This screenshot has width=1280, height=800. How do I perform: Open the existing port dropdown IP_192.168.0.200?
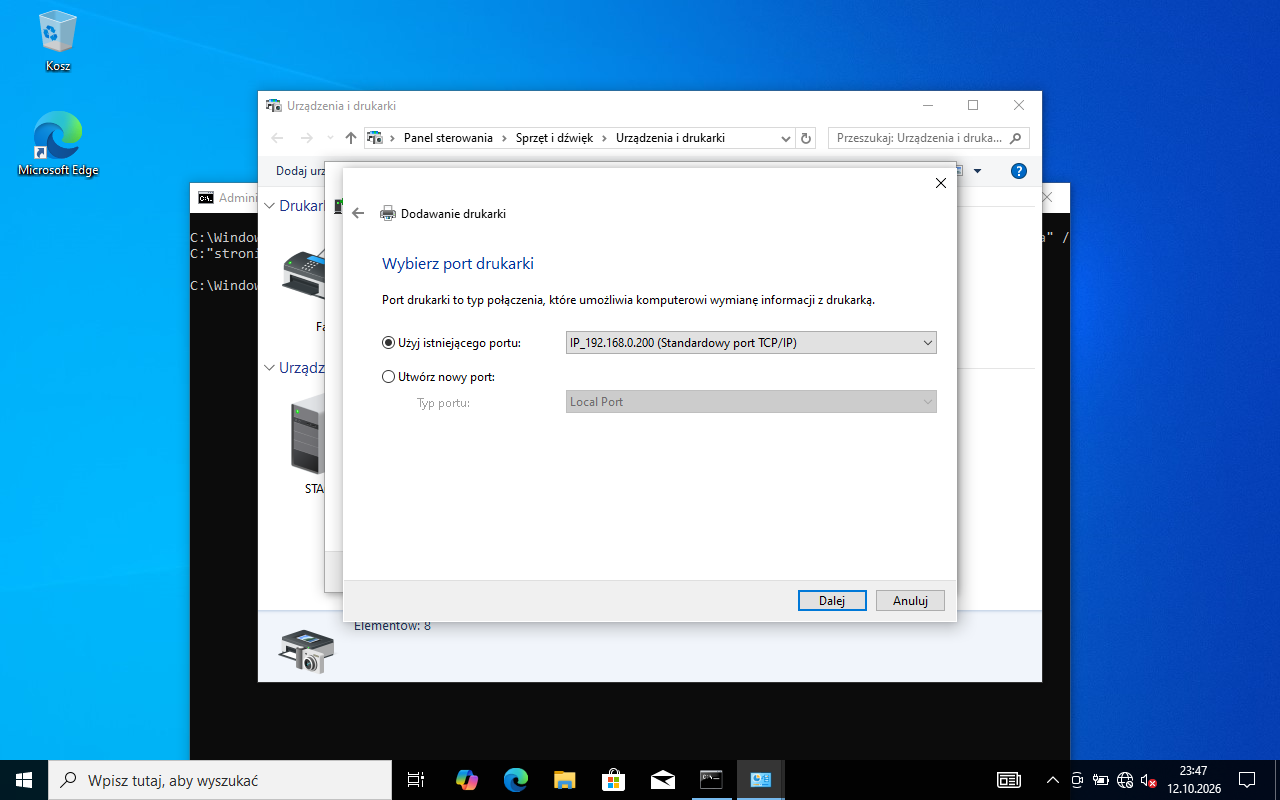click(x=751, y=343)
